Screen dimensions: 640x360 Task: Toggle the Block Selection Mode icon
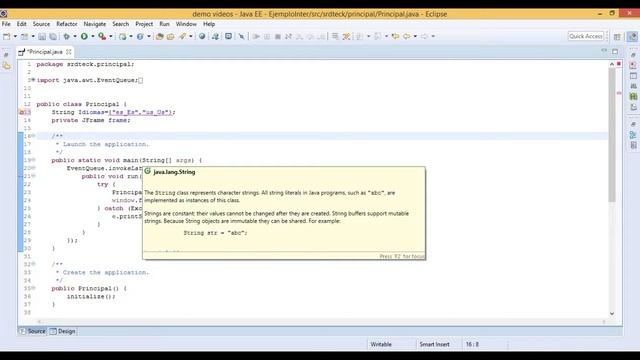335,36
